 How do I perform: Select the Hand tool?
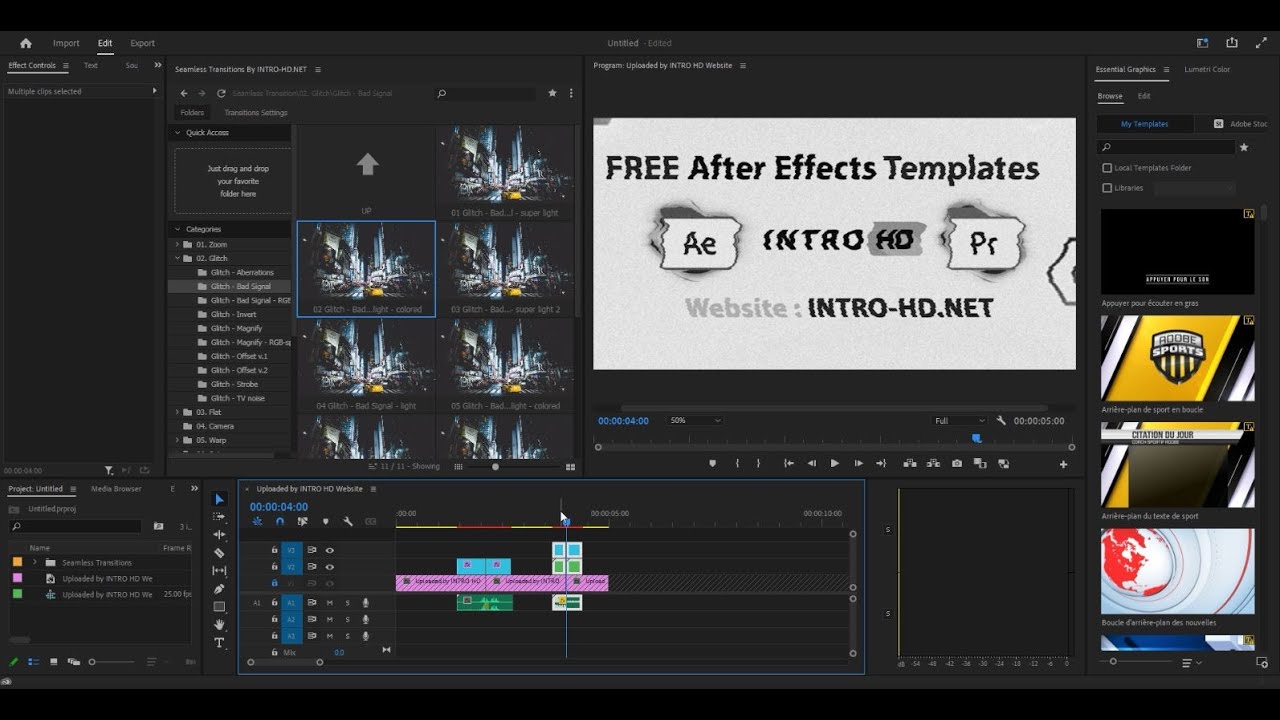(x=219, y=625)
